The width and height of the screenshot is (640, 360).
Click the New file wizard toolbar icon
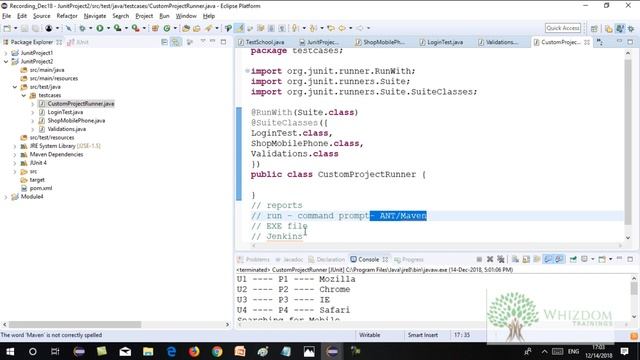point(7,28)
